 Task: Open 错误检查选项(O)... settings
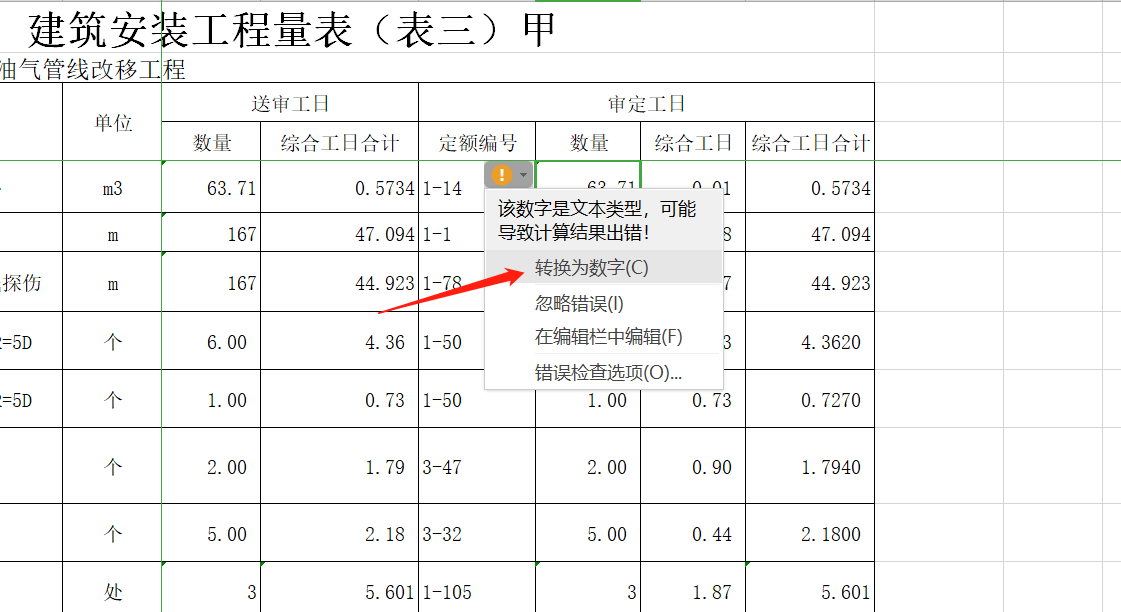tap(608, 373)
